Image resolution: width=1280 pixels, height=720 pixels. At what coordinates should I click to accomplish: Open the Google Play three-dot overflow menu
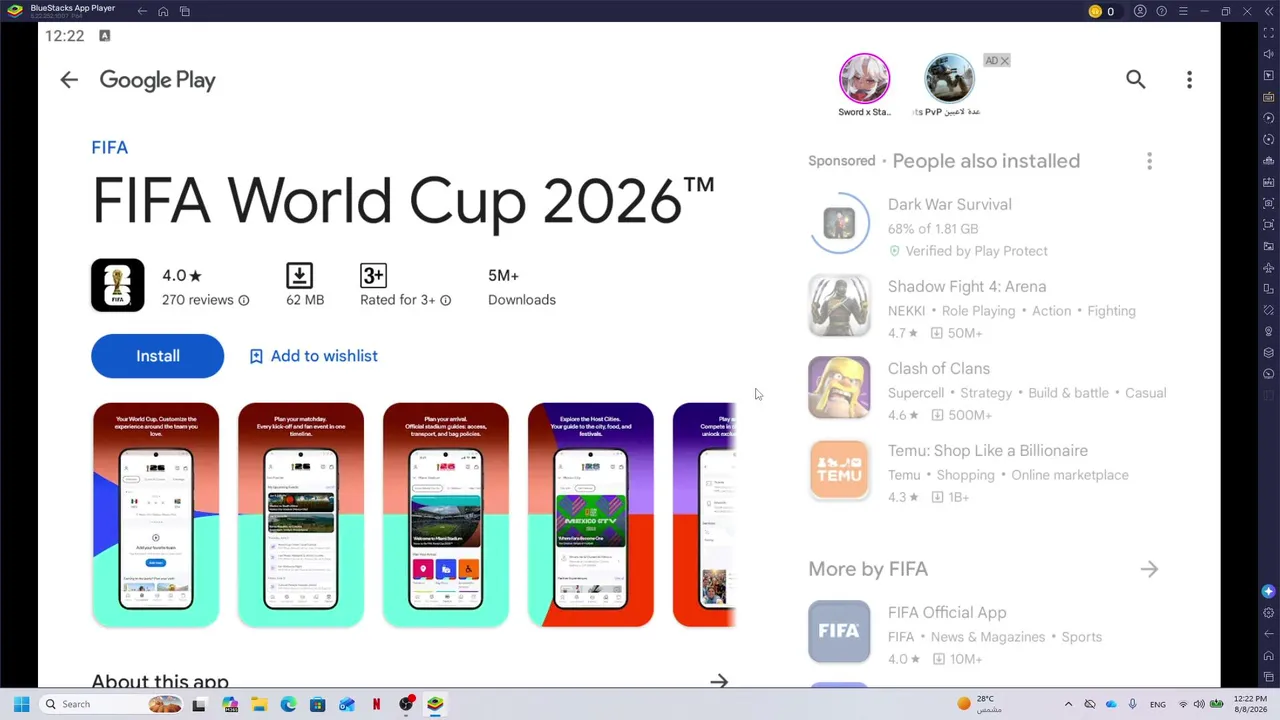(1189, 79)
